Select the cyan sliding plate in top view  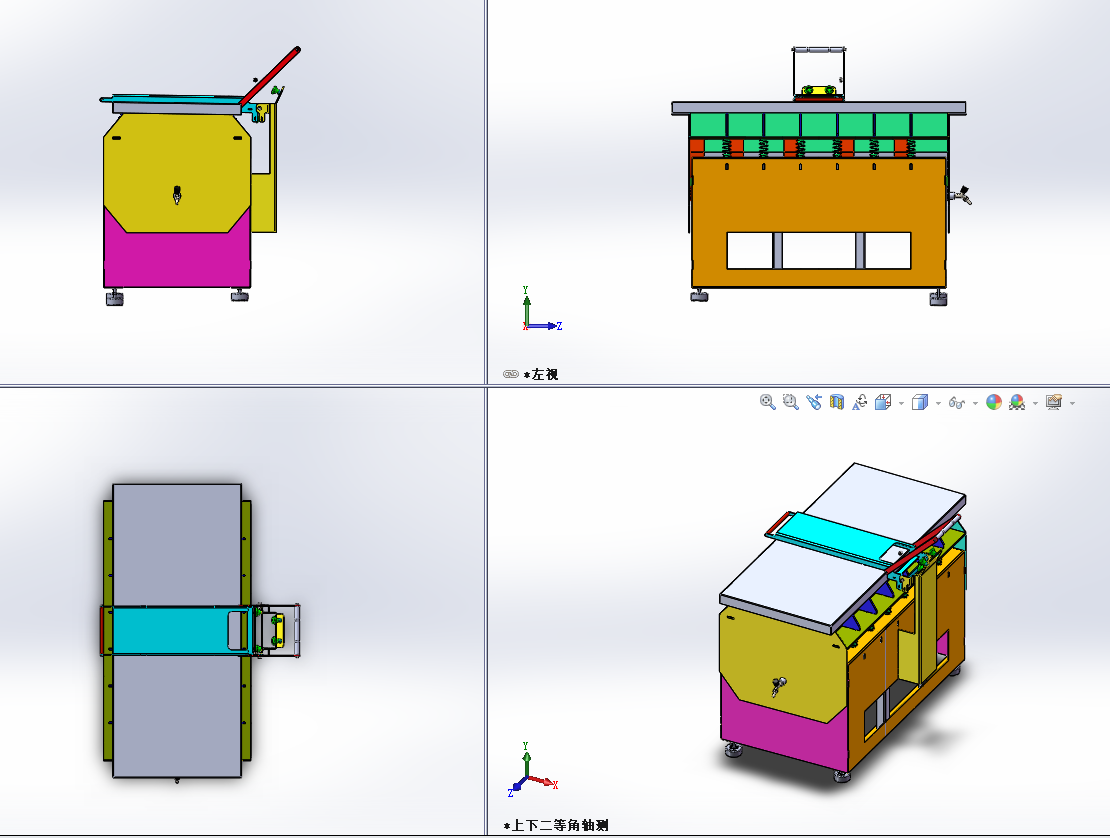click(x=170, y=630)
